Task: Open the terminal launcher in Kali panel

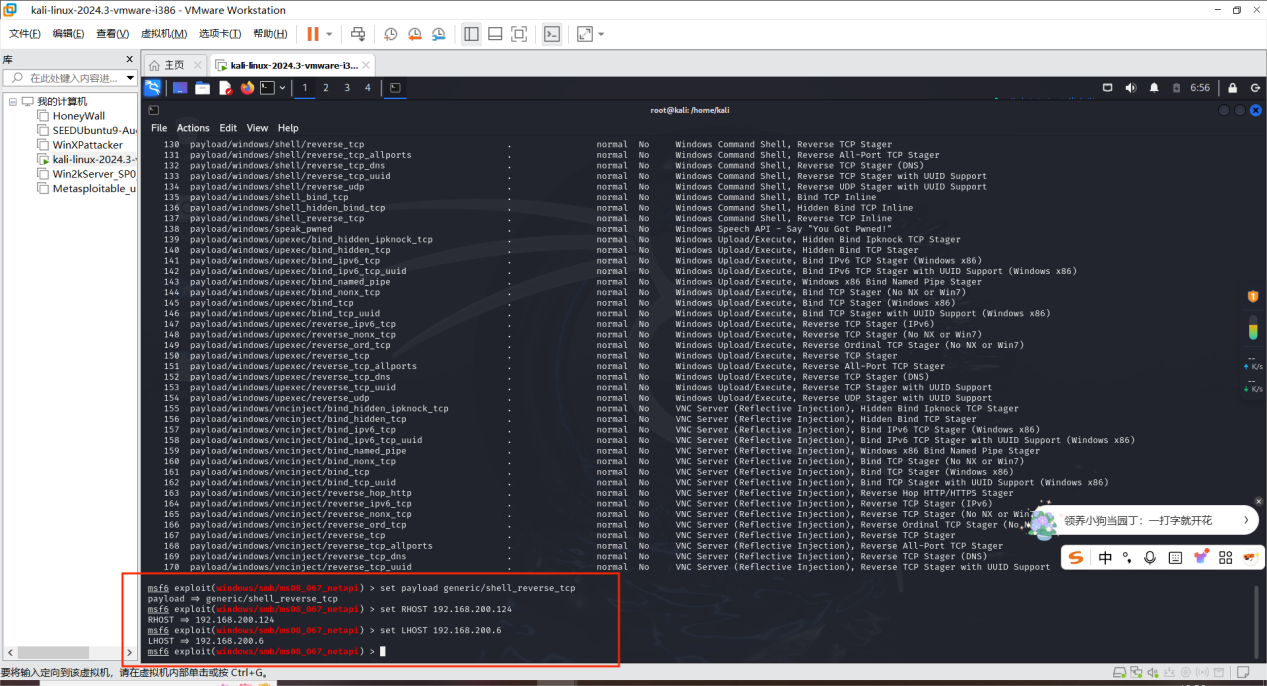Action: pyautogui.click(x=267, y=88)
